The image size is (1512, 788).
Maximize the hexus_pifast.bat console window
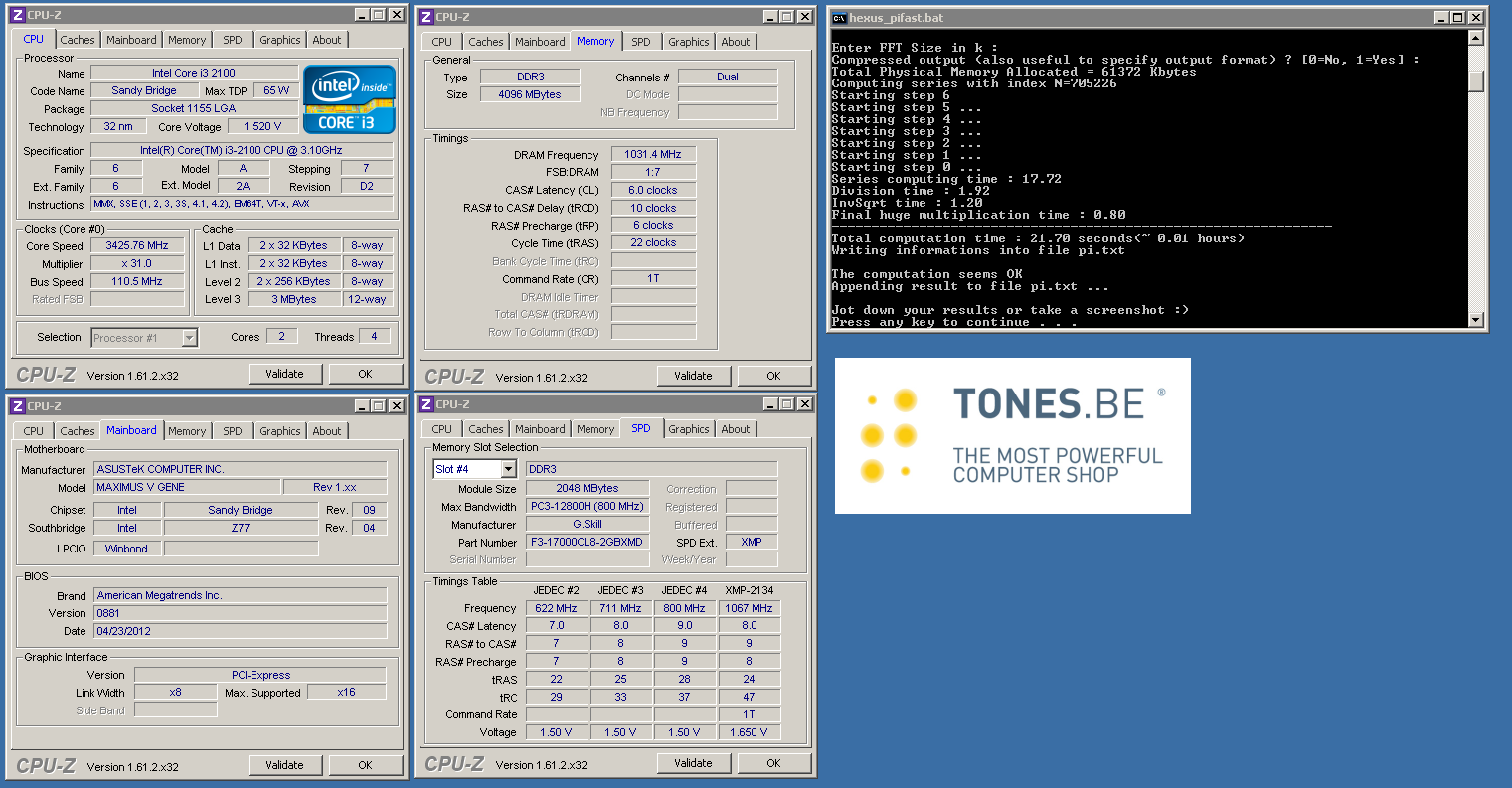click(1458, 18)
